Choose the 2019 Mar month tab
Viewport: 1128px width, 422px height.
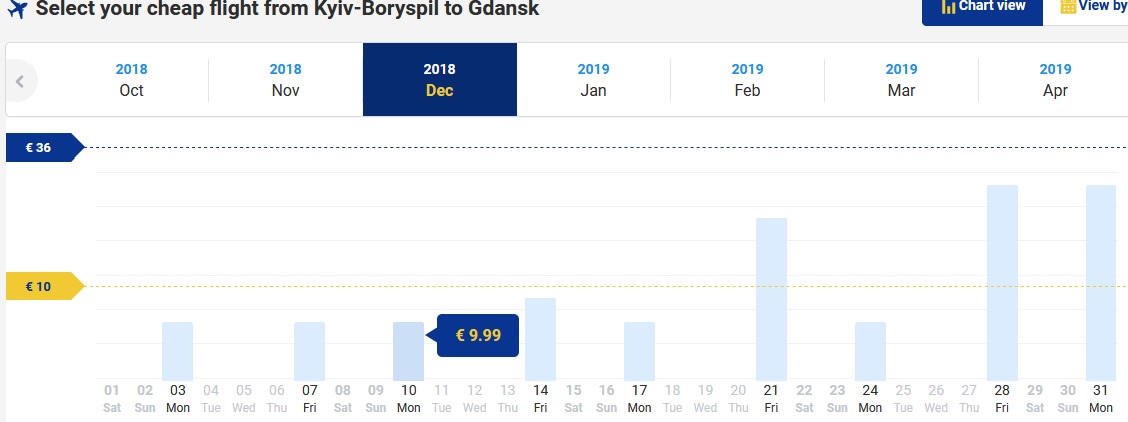(901, 80)
